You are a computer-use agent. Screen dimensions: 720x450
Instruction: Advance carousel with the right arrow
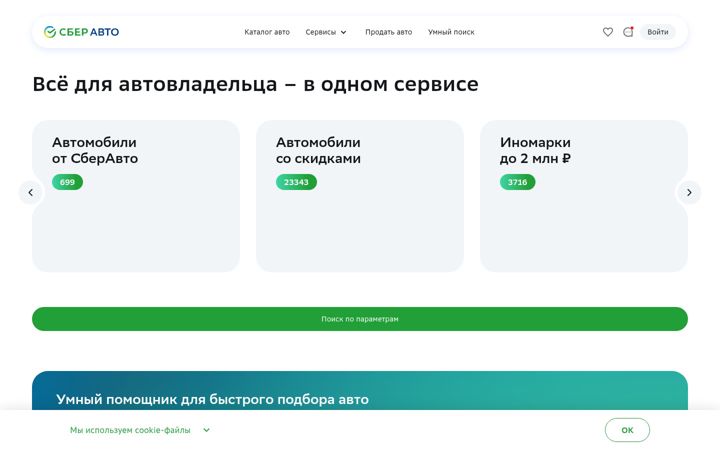click(x=689, y=192)
